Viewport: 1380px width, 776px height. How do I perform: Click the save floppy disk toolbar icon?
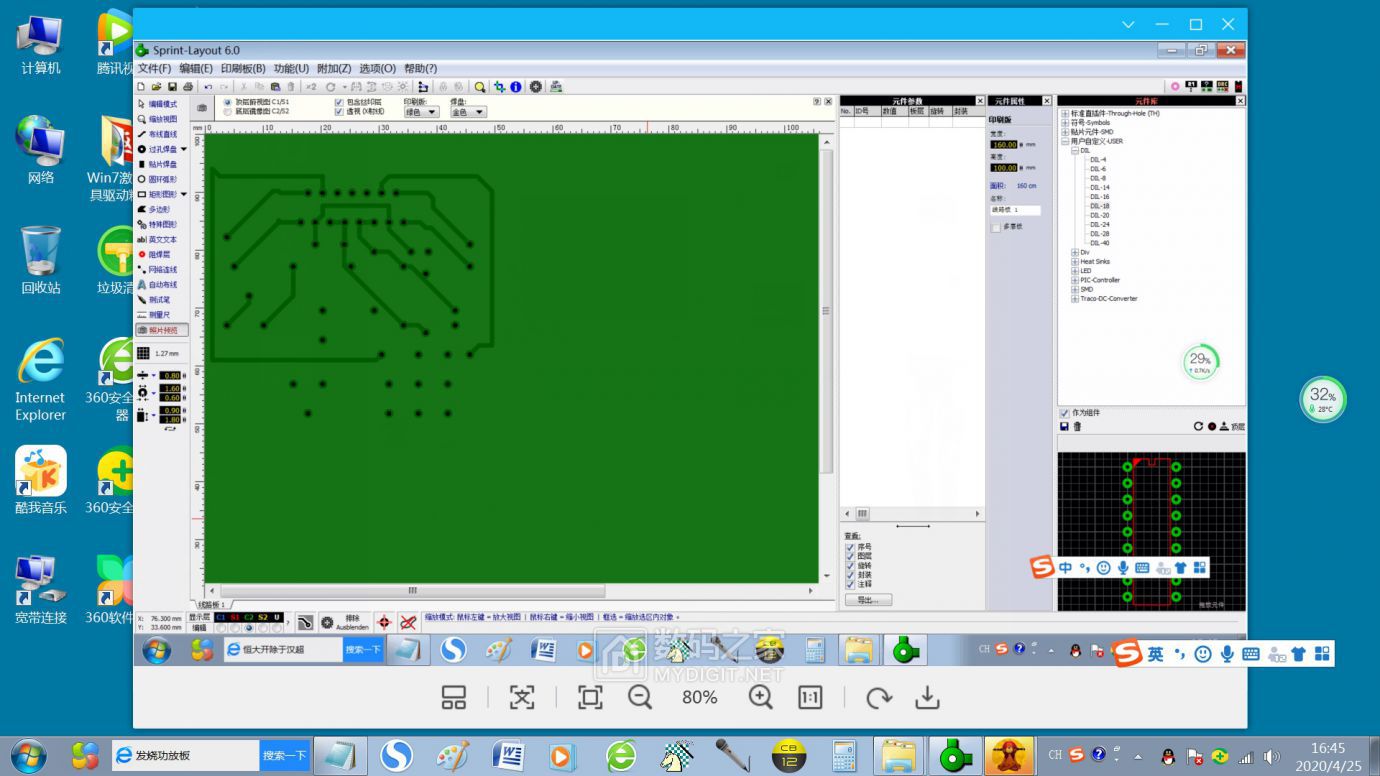(x=173, y=87)
